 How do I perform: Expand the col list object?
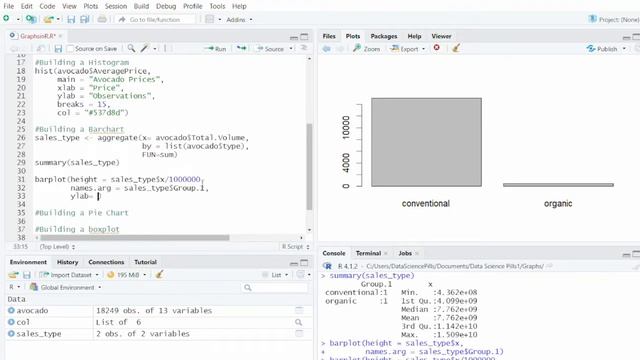click(x=11, y=322)
